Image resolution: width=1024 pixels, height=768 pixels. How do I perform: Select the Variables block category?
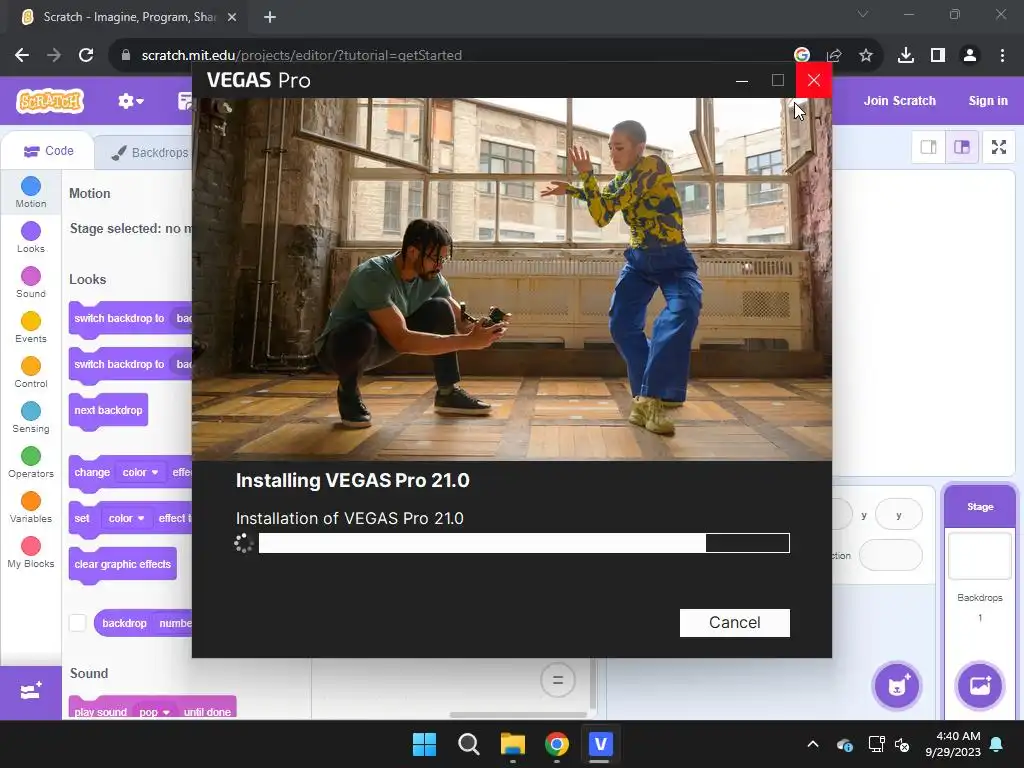click(x=31, y=507)
